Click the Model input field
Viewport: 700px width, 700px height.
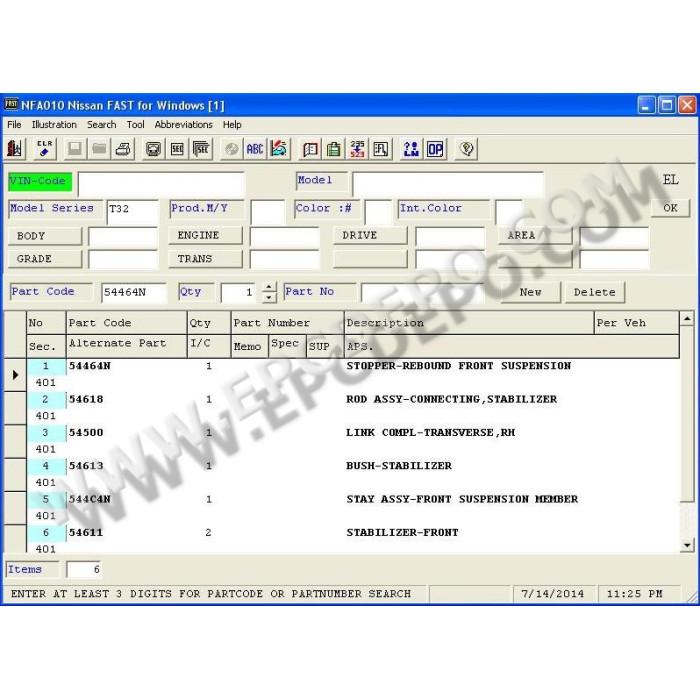tap(448, 183)
